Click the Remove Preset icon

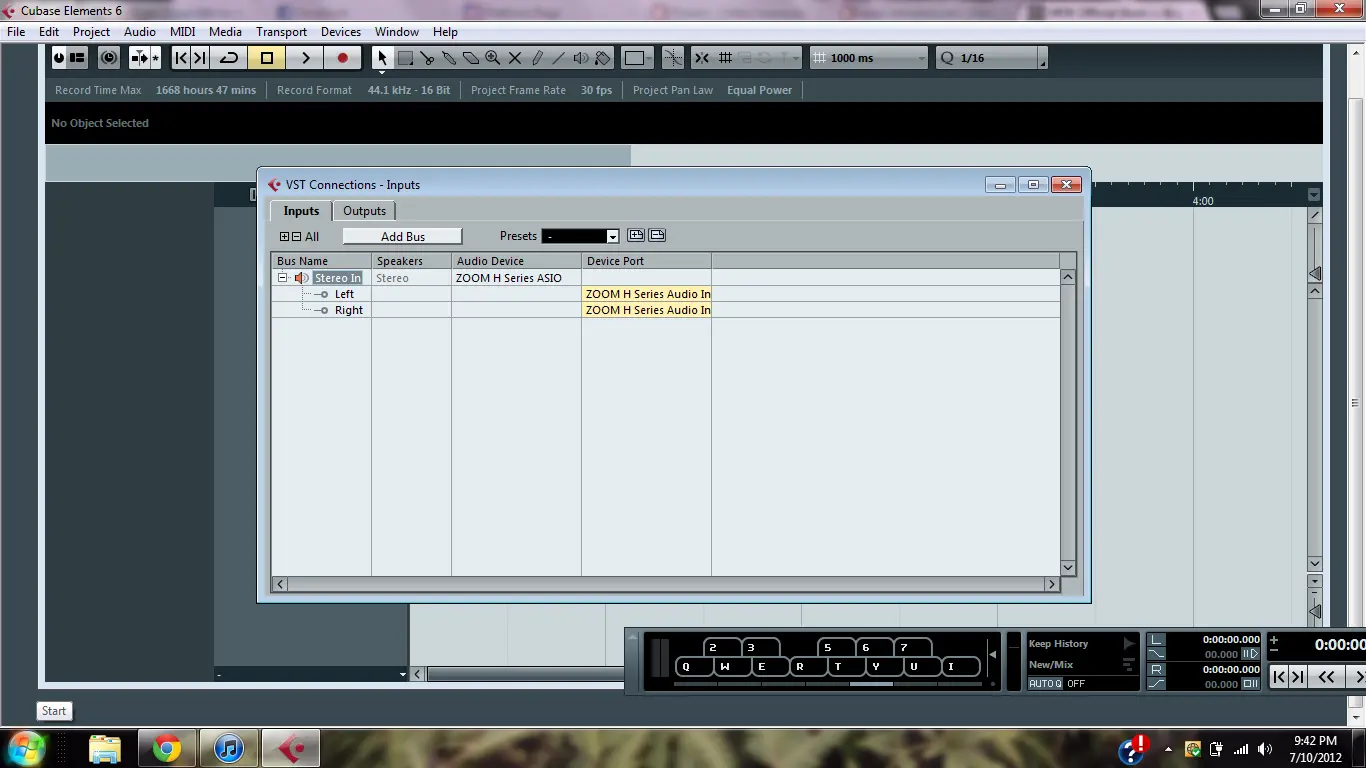(657, 236)
